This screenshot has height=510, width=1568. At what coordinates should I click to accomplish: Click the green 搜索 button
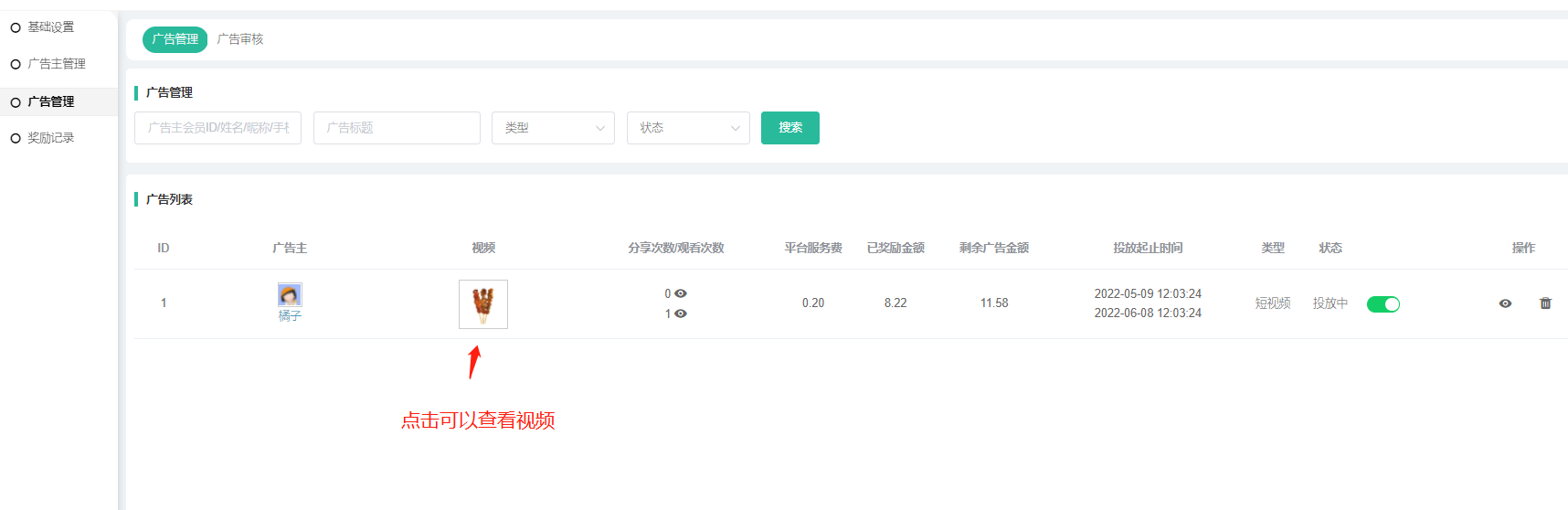pos(790,128)
